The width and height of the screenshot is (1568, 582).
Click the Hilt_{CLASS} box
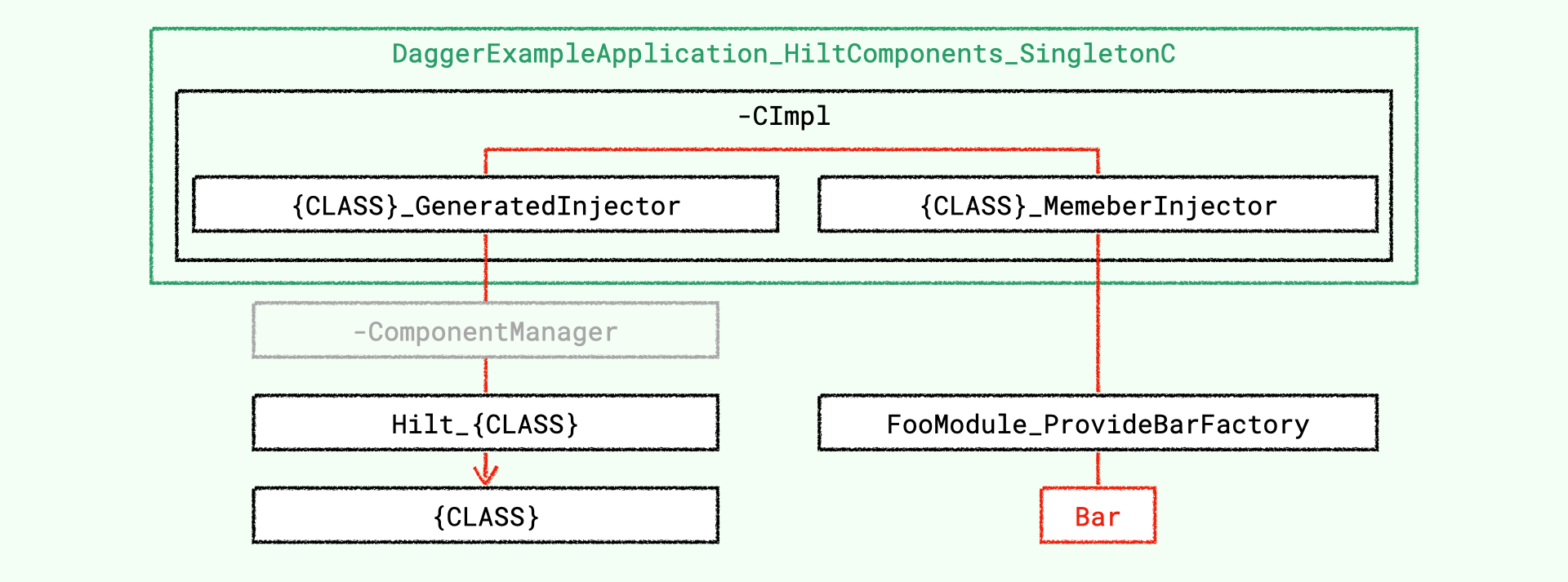click(x=485, y=423)
